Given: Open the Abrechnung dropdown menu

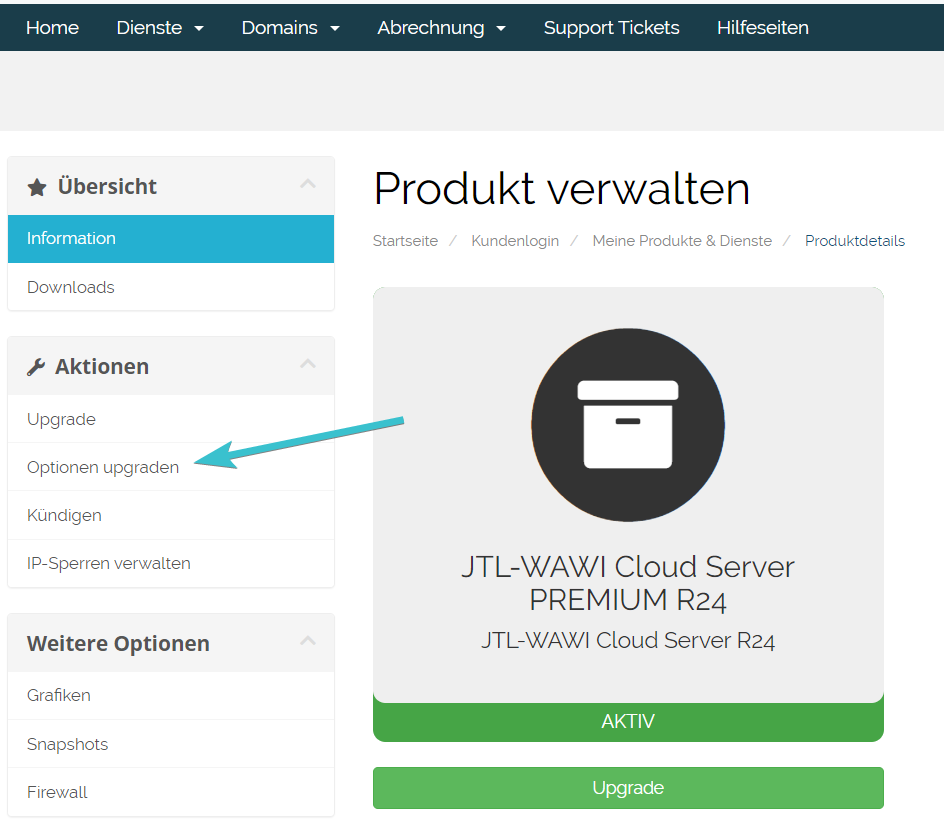Looking at the screenshot, I should click(441, 28).
